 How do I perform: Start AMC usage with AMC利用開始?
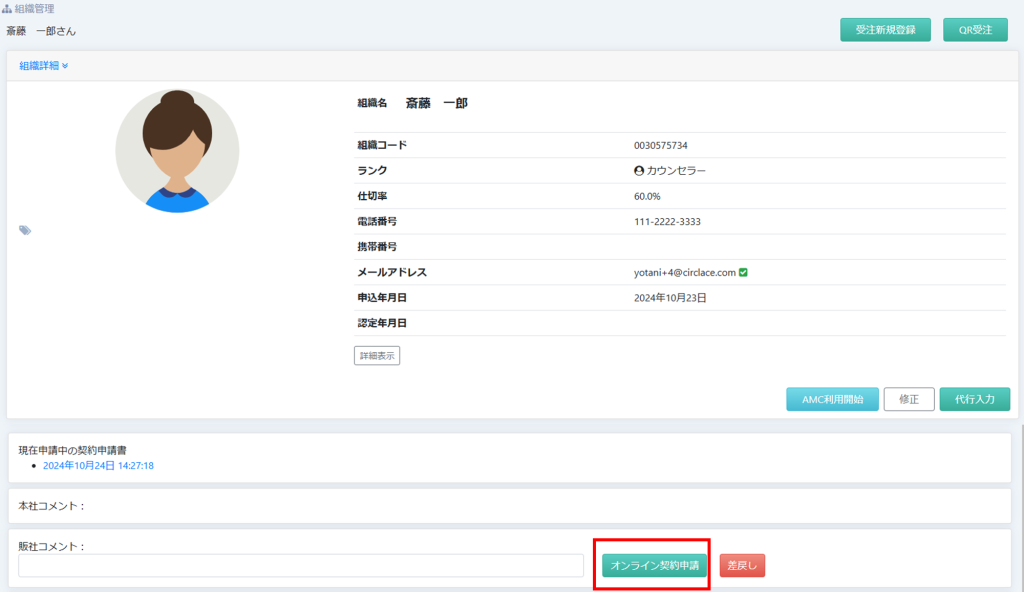coord(832,399)
